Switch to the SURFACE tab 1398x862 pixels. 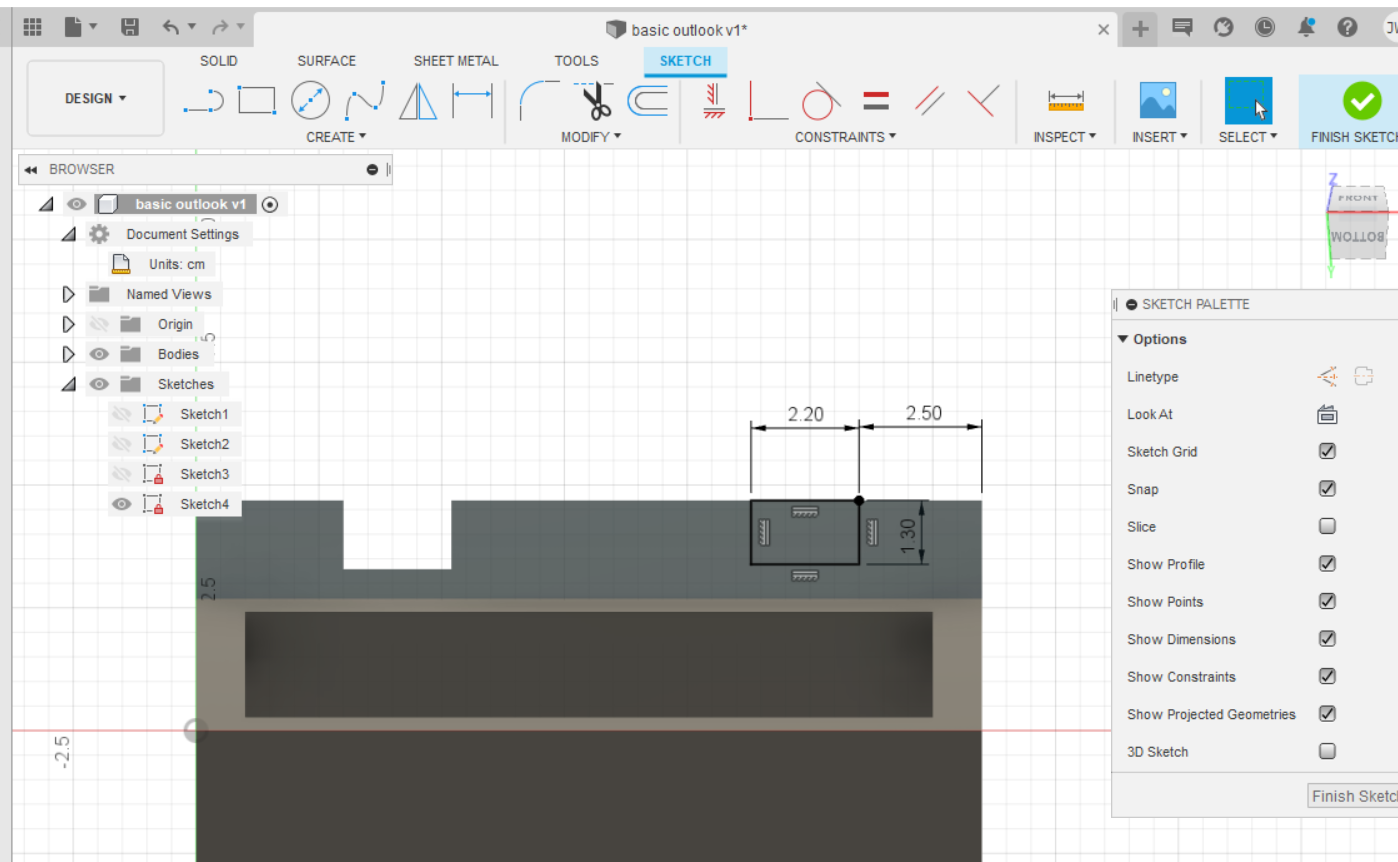tap(326, 61)
